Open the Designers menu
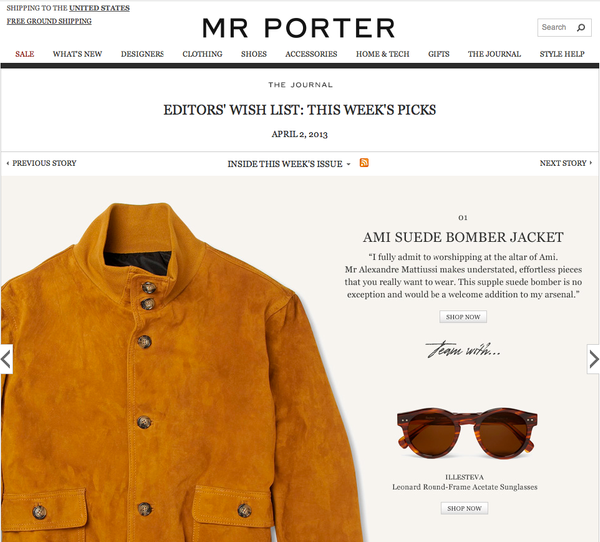600x542 pixels. 142,54
